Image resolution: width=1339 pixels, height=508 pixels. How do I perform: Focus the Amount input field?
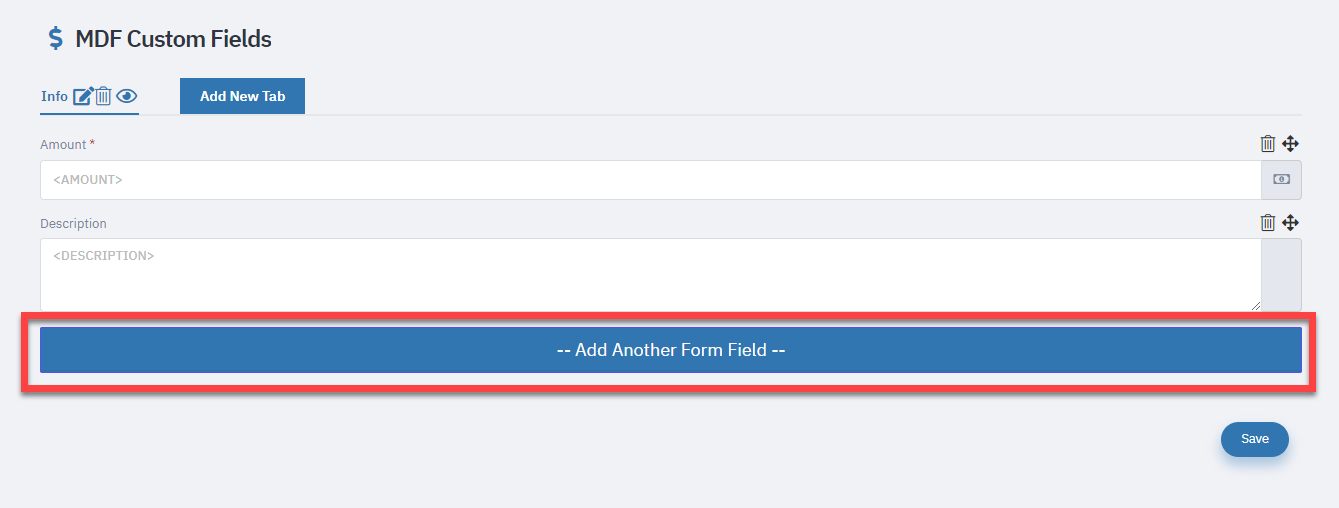pos(650,180)
